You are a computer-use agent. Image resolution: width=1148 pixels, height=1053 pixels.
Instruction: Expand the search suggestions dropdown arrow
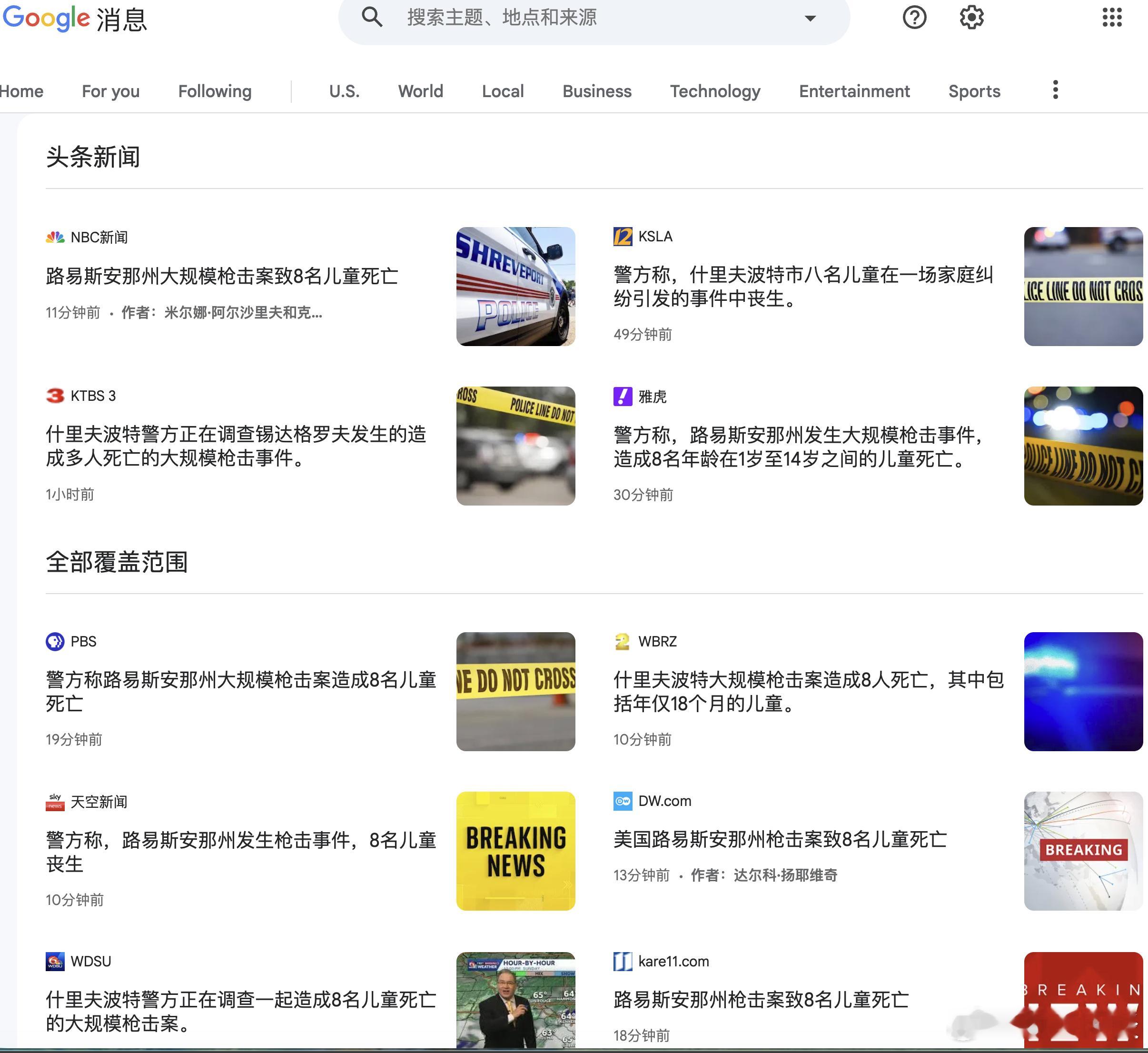click(x=810, y=18)
